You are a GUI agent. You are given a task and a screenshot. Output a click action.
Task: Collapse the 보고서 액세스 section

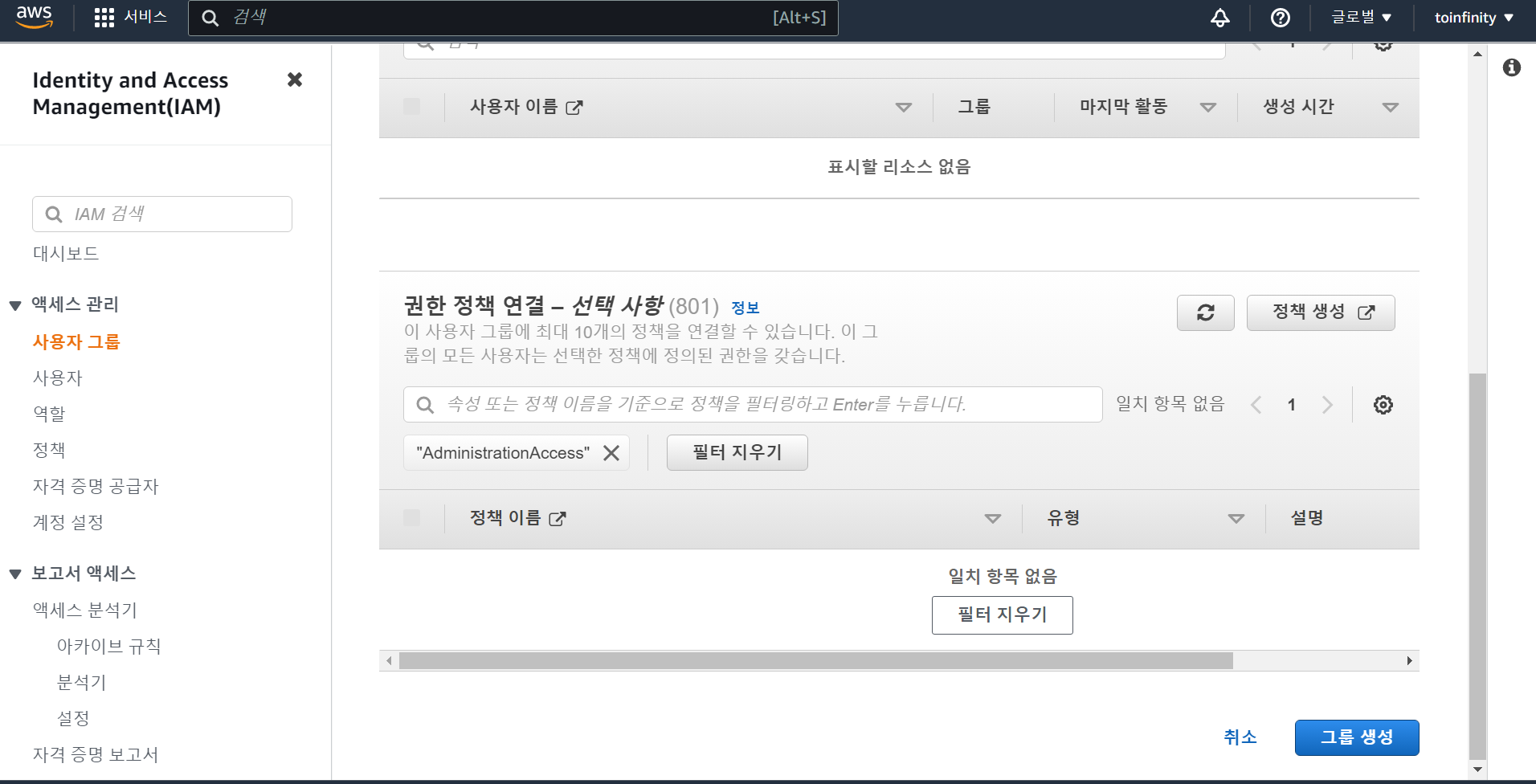point(15,574)
